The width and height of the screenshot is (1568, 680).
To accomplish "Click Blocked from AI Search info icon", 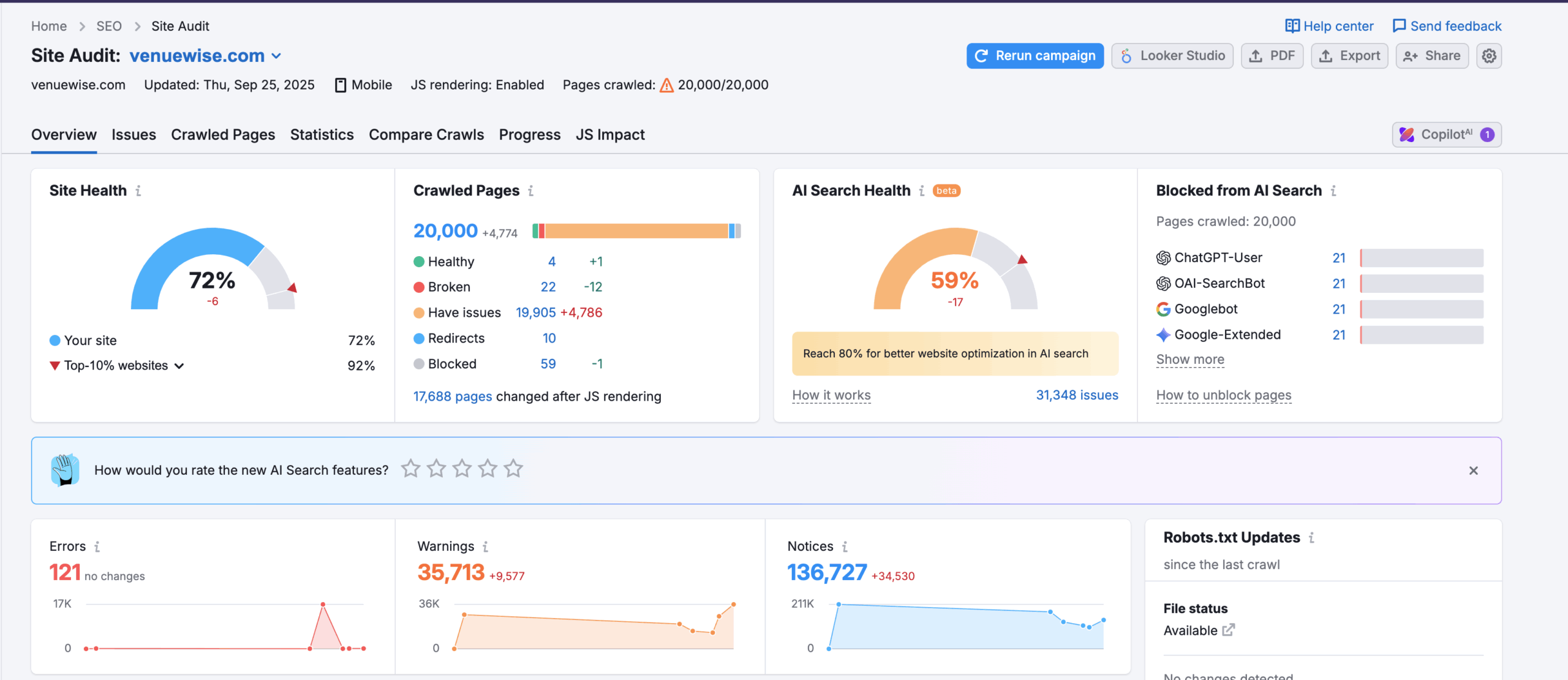I will [1333, 191].
